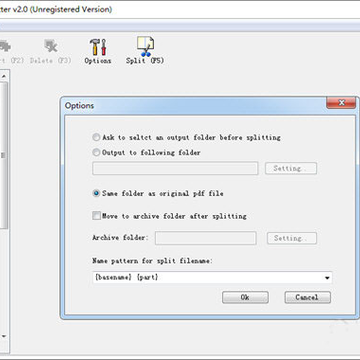Close the Options dialog
This screenshot has width=360, height=360.
click(x=341, y=103)
